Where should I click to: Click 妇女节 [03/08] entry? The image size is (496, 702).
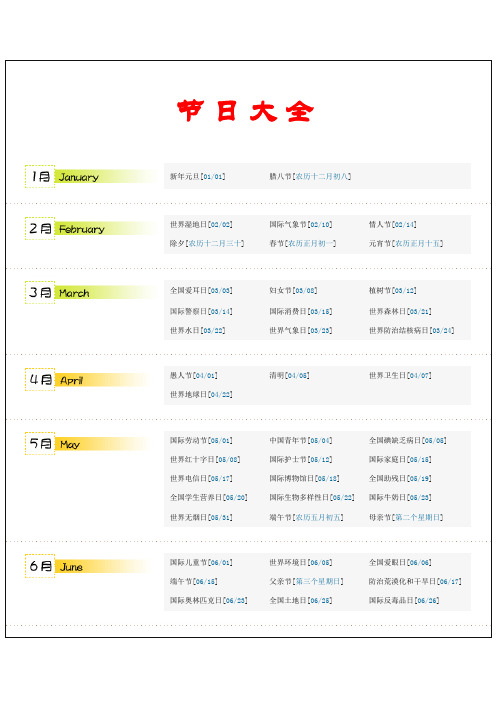[293, 291]
